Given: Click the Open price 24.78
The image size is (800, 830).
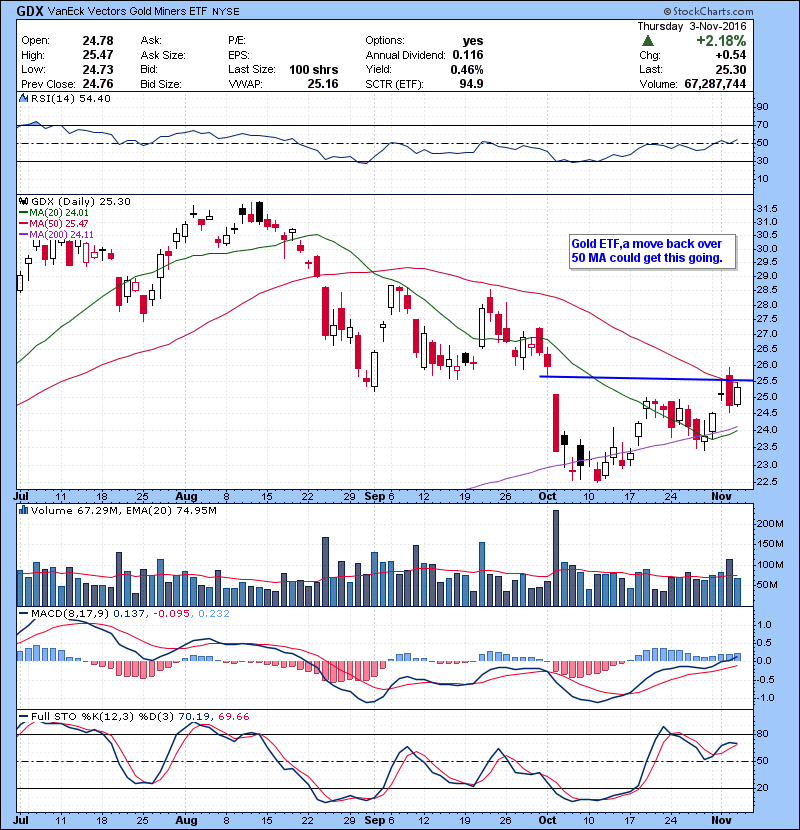Looking at the screenshot, I should 98,40.
